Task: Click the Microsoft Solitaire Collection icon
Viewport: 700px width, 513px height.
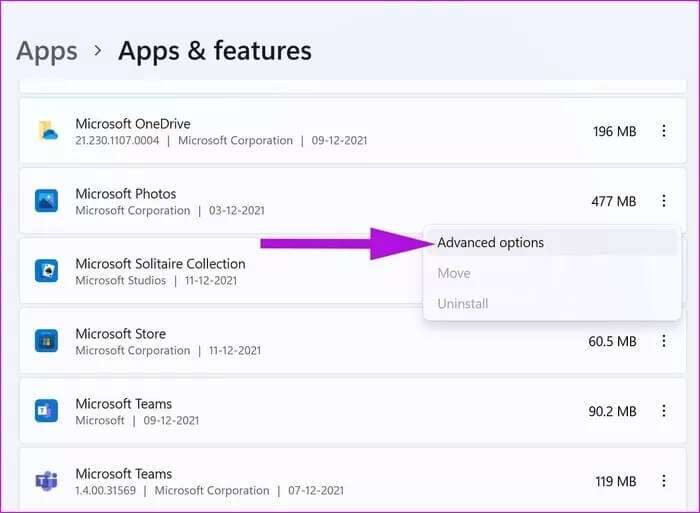Action: pyautogui.click(x=46, y=271)
